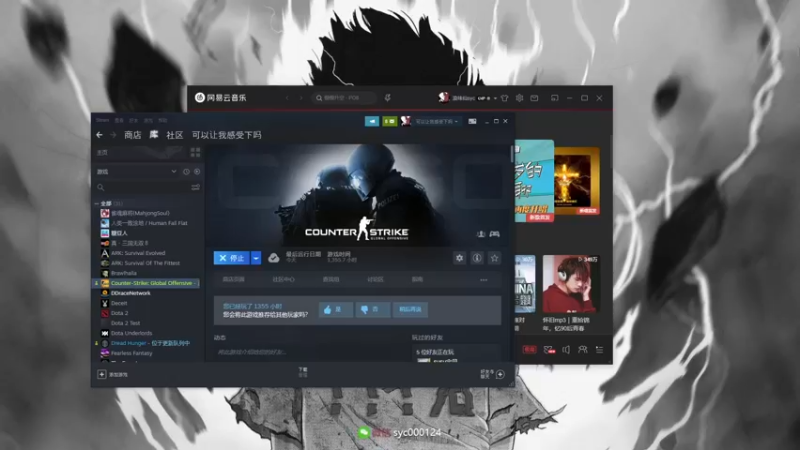800x450 pixels.
Task: Select Counter-Strike: Global Offensive entry
Action: point(148,283)
